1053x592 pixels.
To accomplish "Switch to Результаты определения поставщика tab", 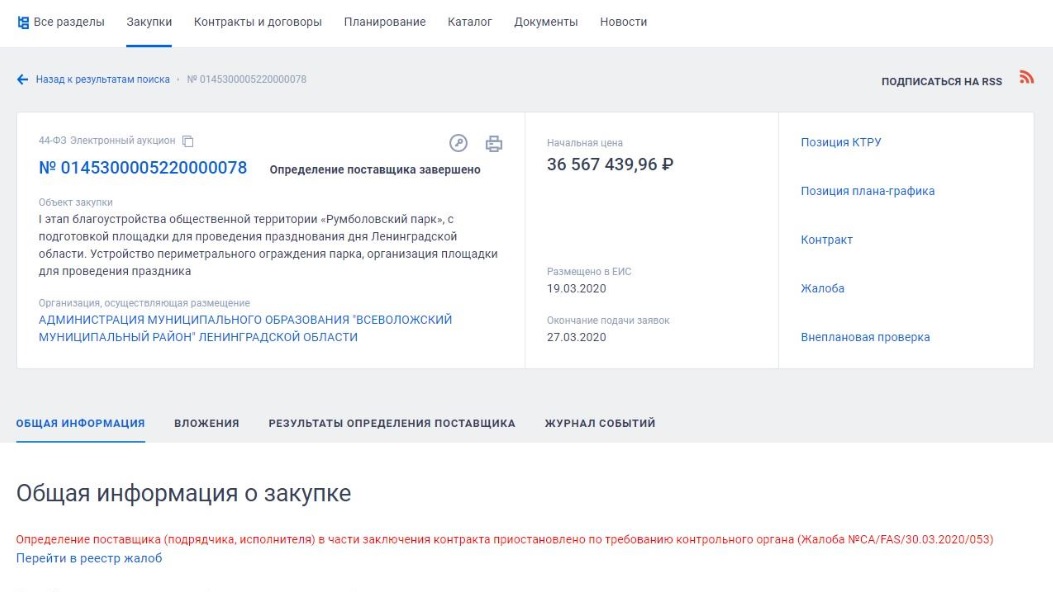I will point(392,423).
